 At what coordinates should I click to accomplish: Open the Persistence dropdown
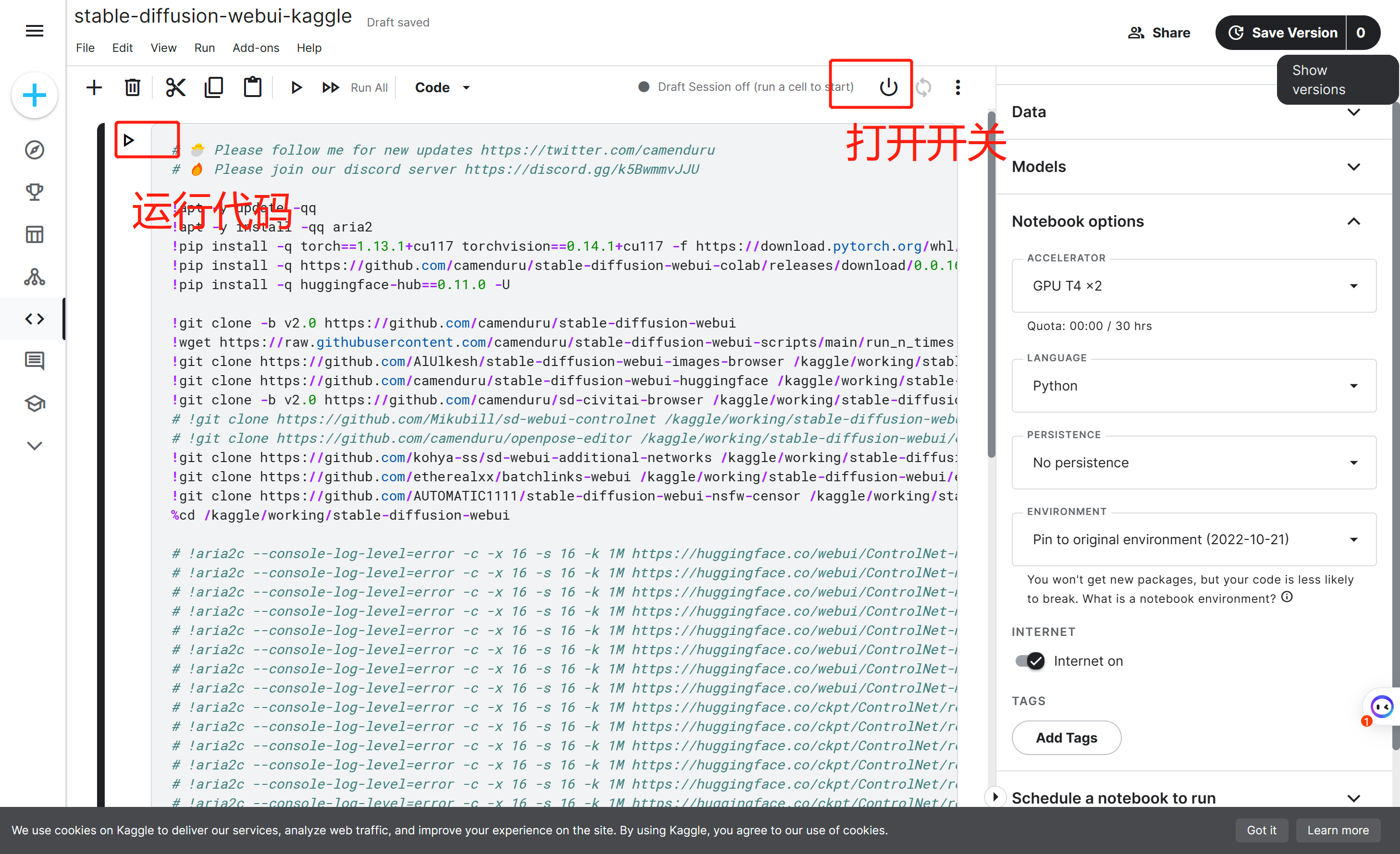tap(1194, 463)
